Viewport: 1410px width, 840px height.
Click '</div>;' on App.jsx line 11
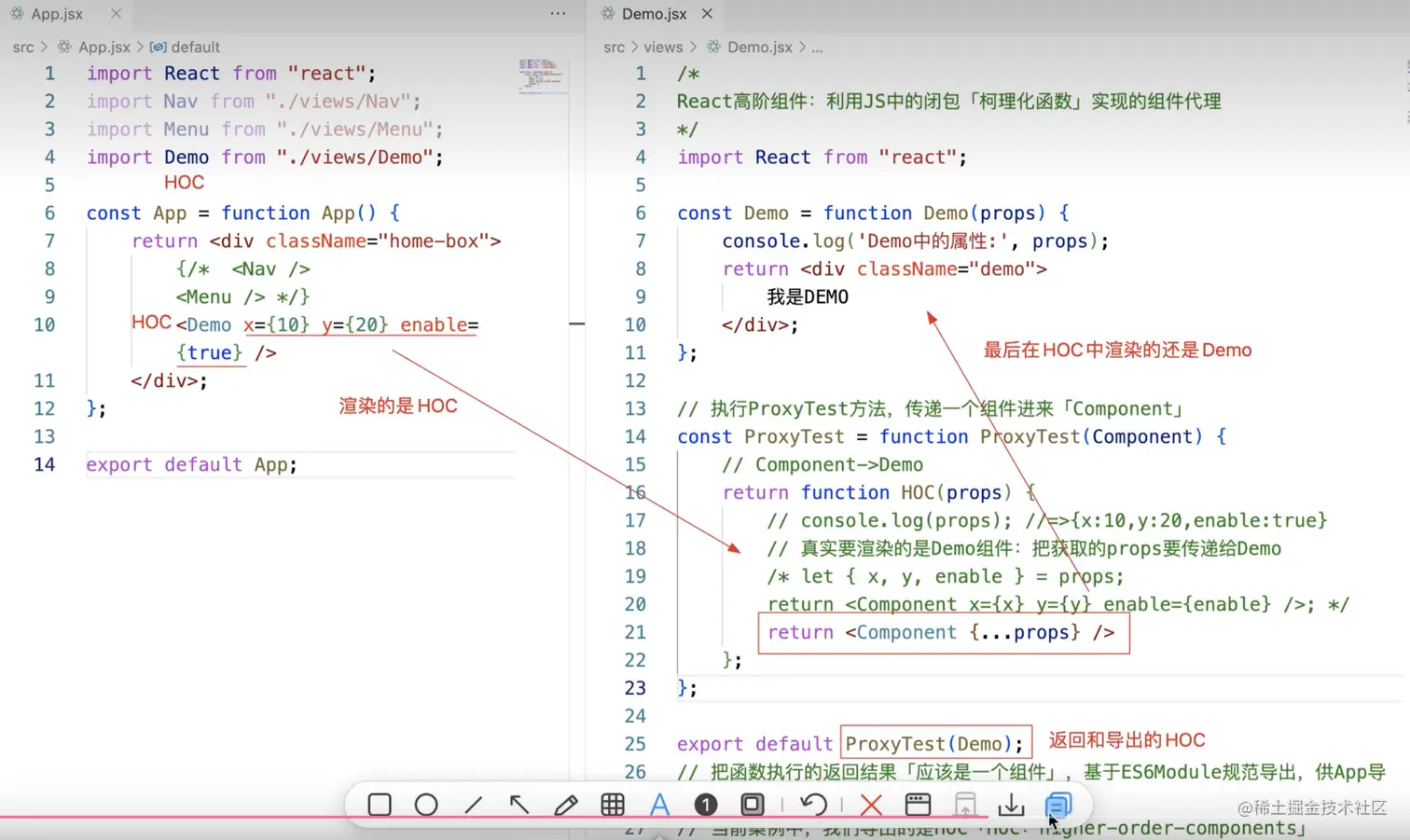pos(169,380)
